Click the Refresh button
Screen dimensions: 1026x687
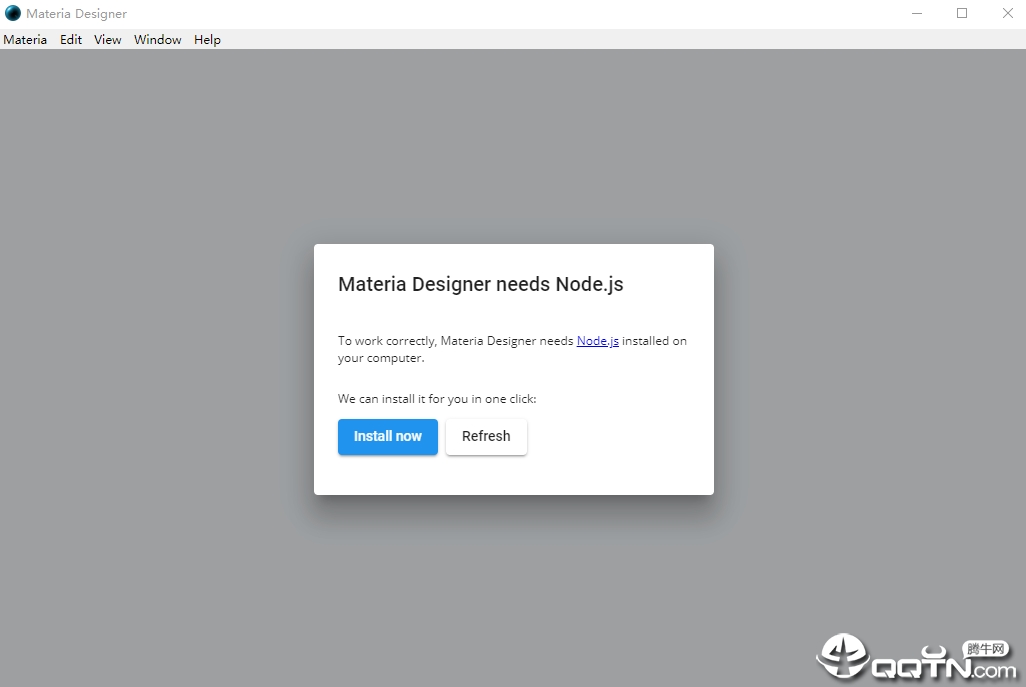pos(486,436)
